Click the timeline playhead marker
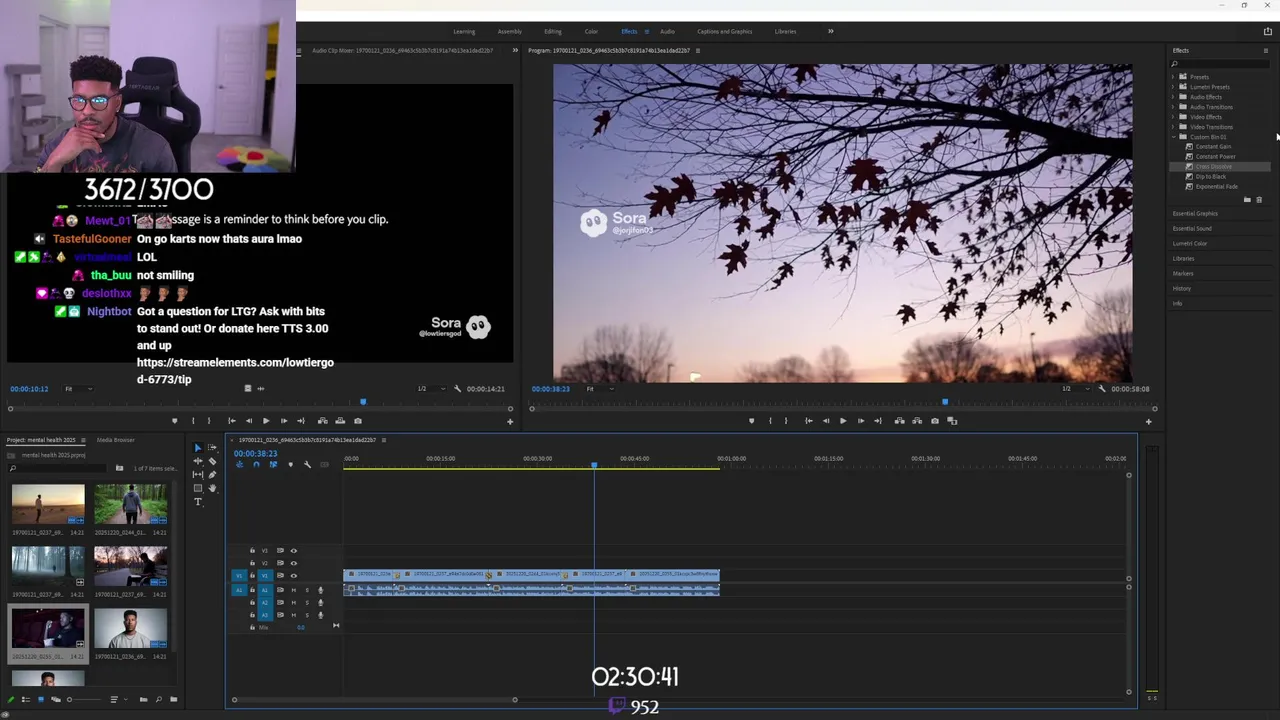Image resolution: width=1280 pixels, height=720 pixels. click(594, 466)
